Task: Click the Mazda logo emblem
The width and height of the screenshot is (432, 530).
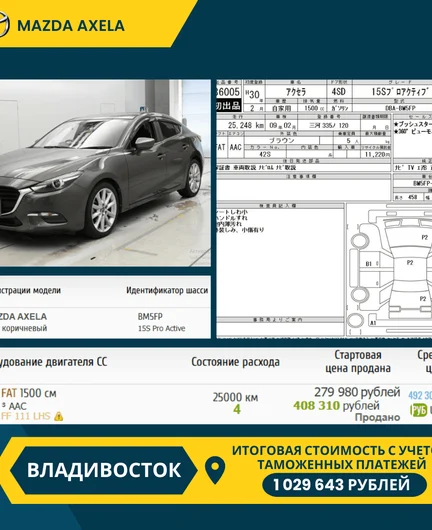Action: [x=4, y=25]
